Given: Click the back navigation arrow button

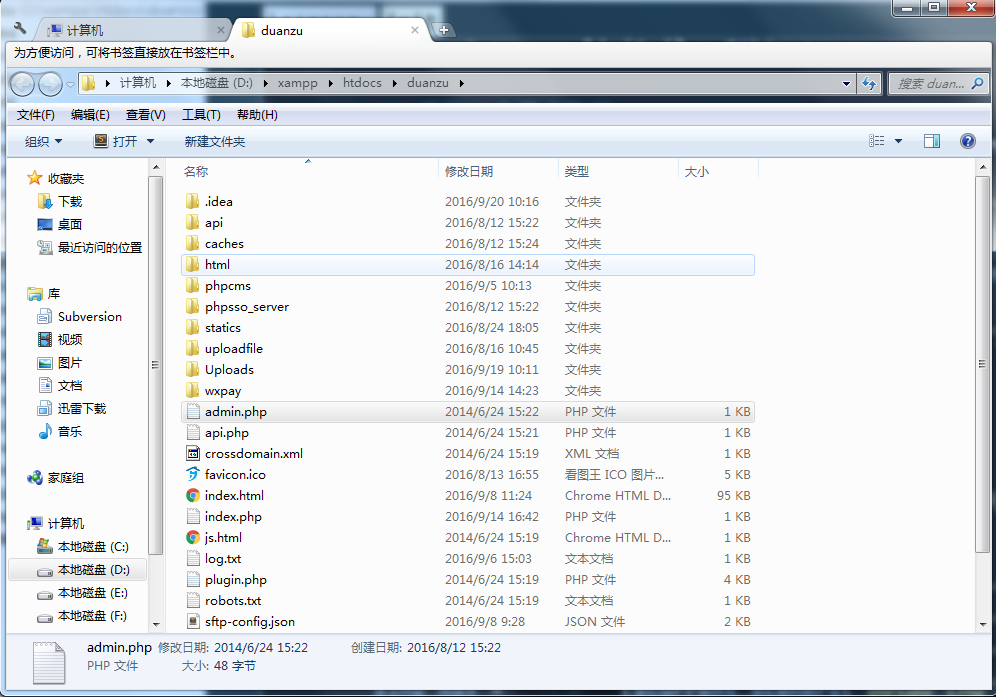Looking at the screenshot, I should point(23,84).
